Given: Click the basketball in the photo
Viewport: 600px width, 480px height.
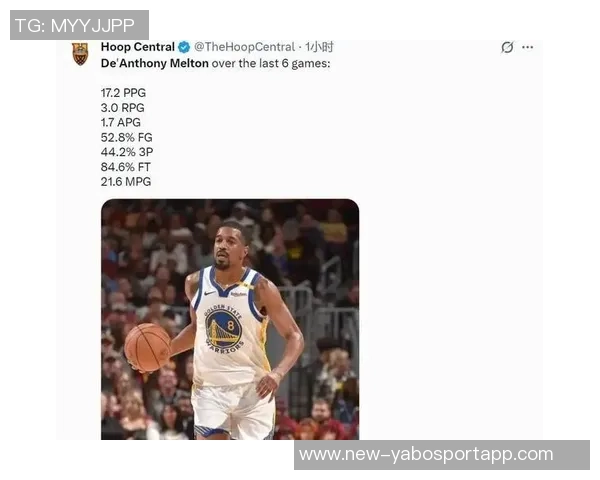Looking at the screenshot, I should coord(147,348).
